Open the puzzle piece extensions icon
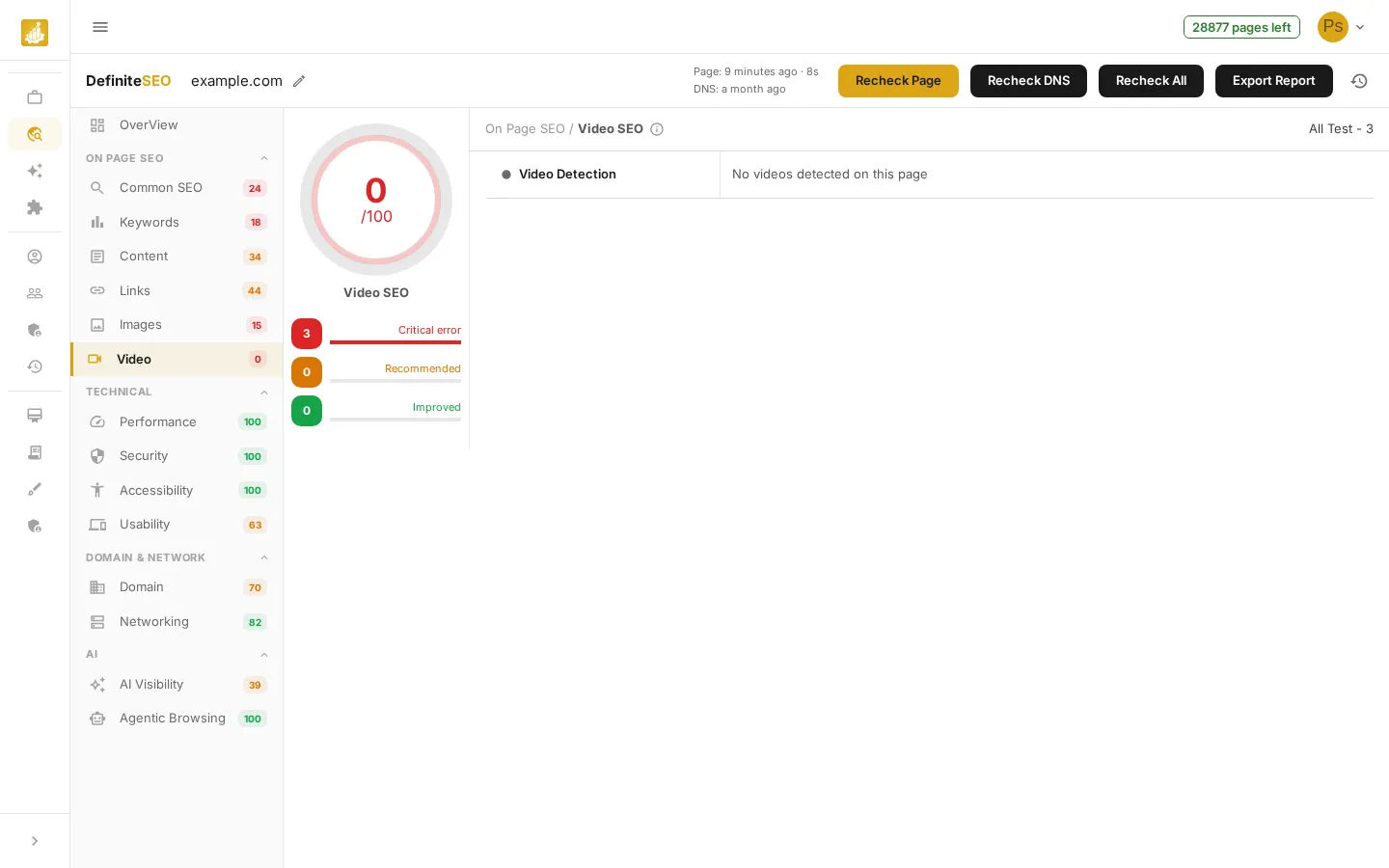1389x868 pixels. tap(35, 207)
